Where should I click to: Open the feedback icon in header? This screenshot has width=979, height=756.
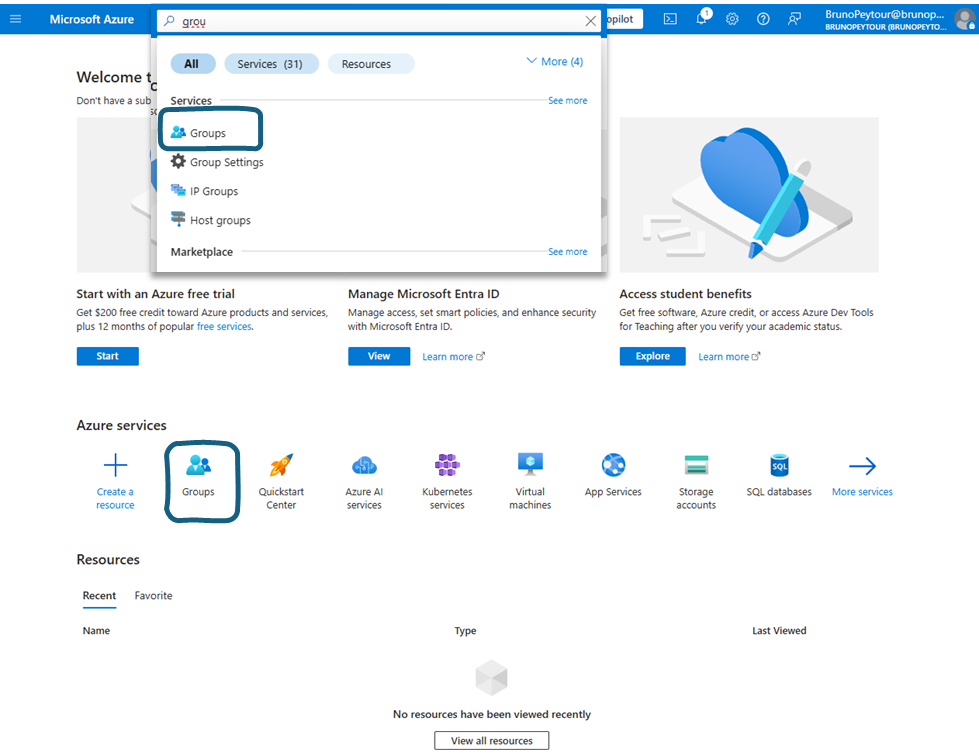tap(794, 19)
